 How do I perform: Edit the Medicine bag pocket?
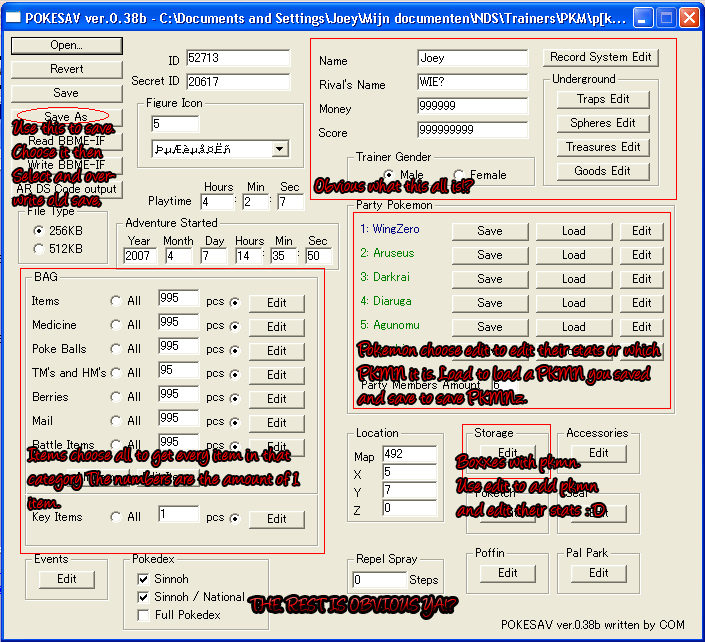277,327
